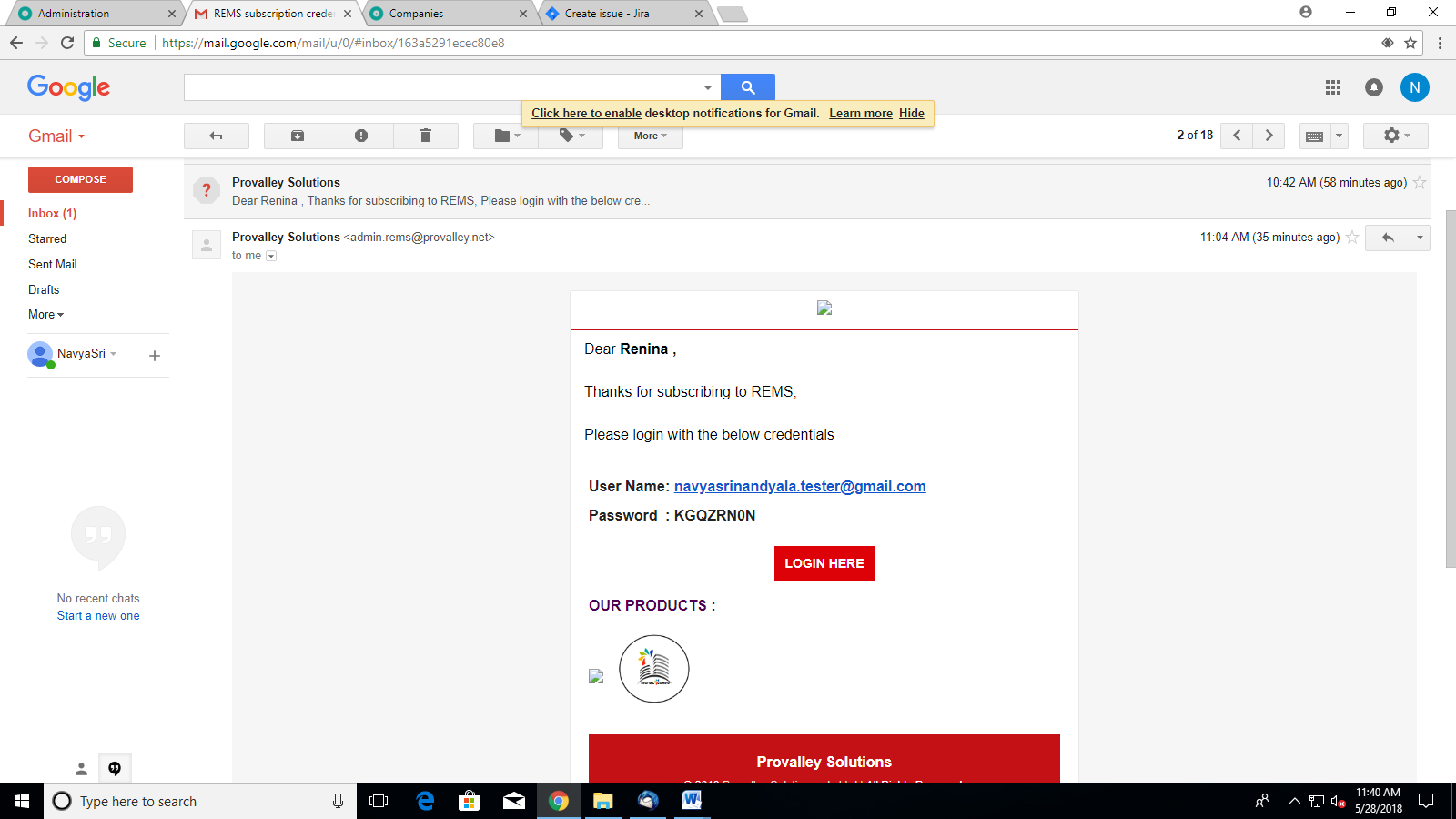The width and height of the screenshot is (1456, 819).
Task: Star the 10:42 AM collapsed message
Action: (x=1419, y=183)
